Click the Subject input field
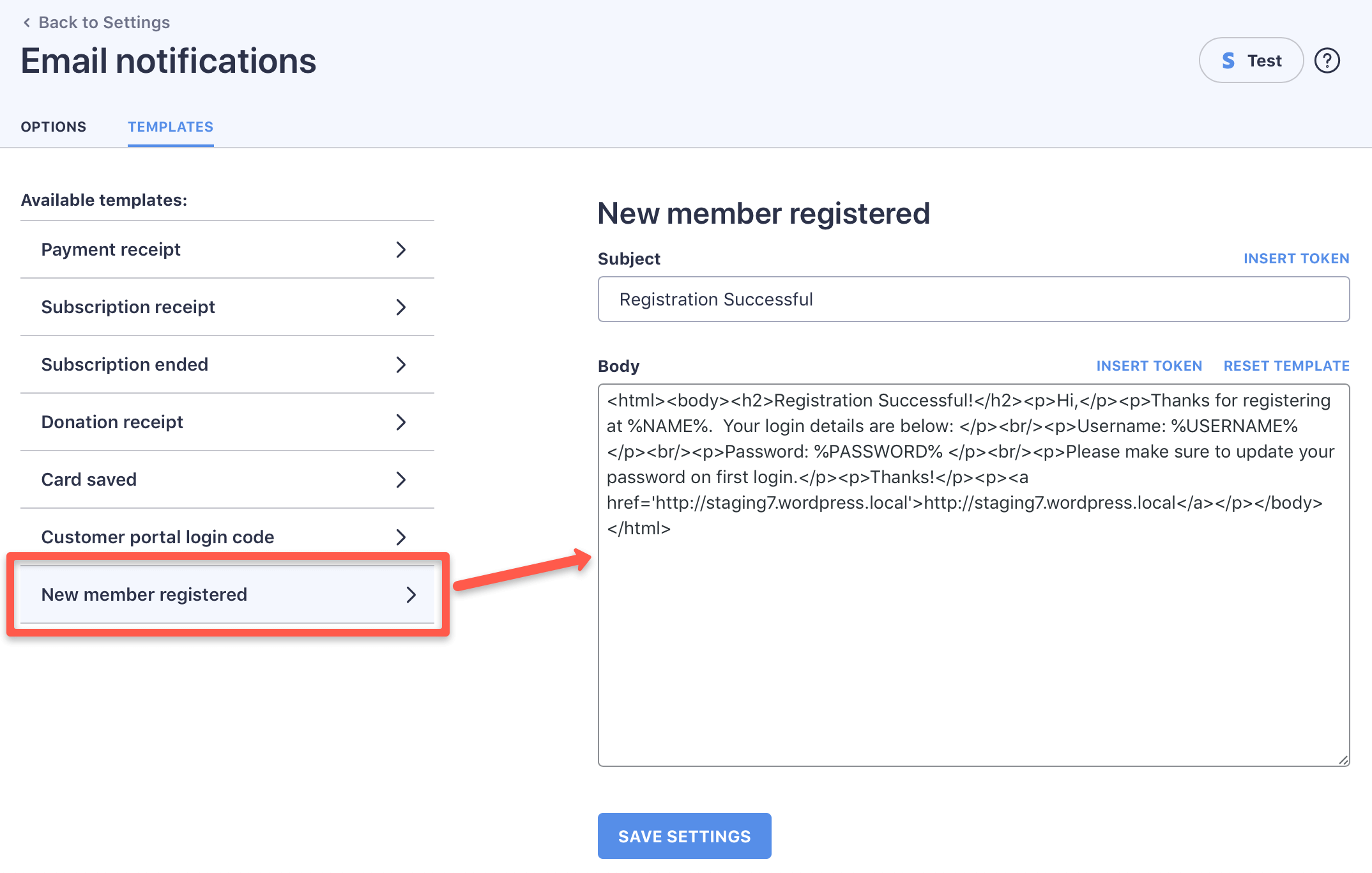Image resolution: width=1372 pixels, height=873 pixels. click(x=973, y=300)
